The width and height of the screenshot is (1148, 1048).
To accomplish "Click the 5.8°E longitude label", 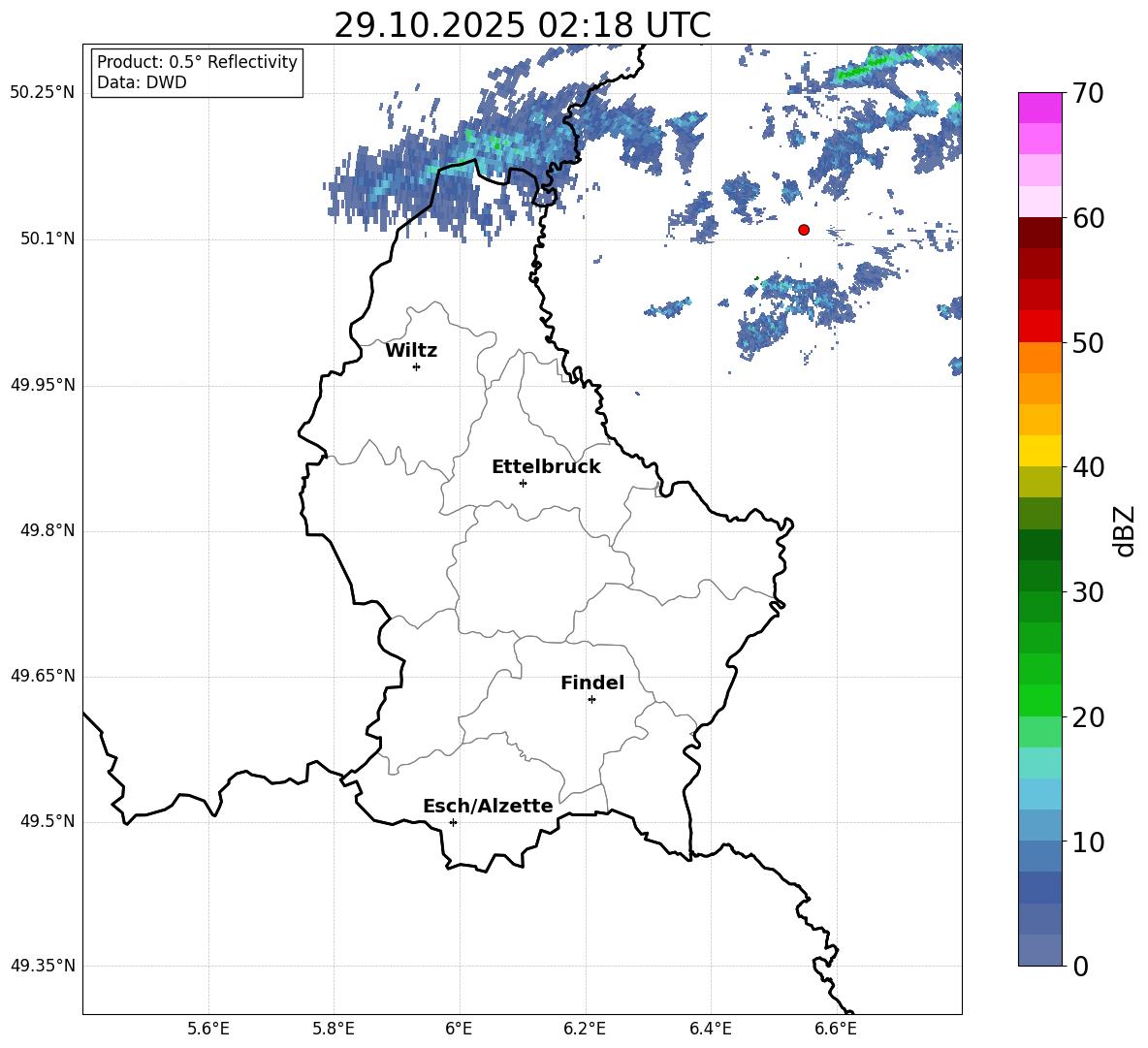I will pyautogui.click(x=334, y=1029).
